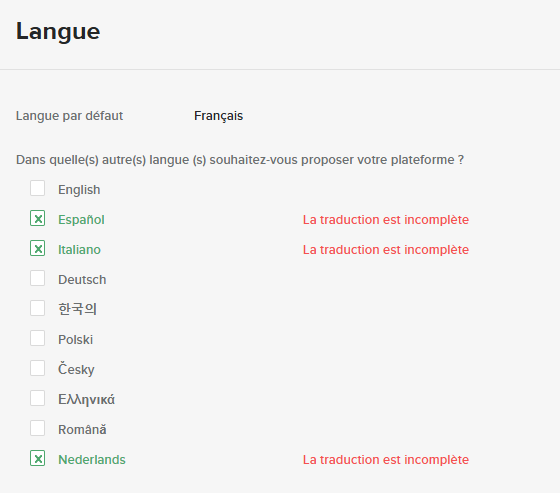Check the Polski language box

38,338
